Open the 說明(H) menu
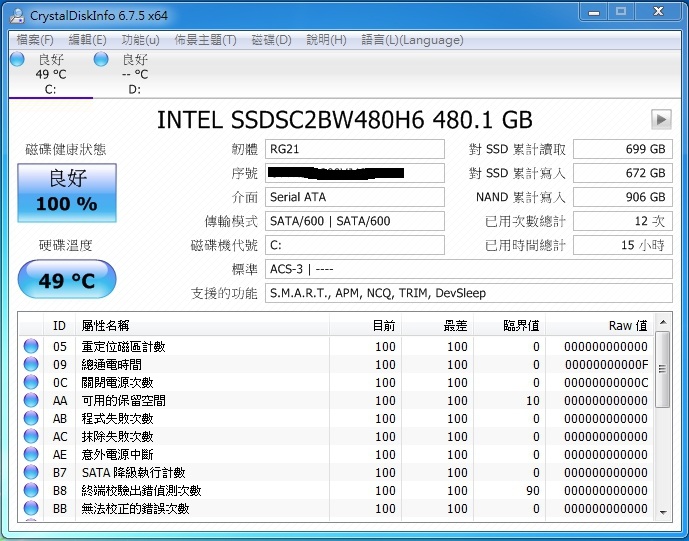This screenshot has width=689, height=541. click(326, 40)
